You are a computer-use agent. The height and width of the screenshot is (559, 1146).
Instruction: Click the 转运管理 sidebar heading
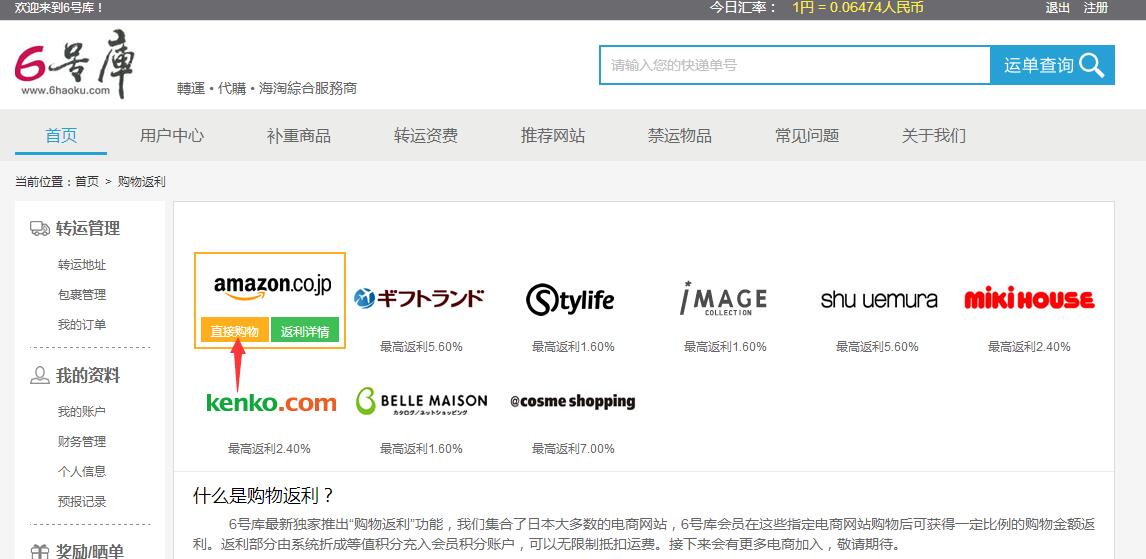tap(88, 229)
